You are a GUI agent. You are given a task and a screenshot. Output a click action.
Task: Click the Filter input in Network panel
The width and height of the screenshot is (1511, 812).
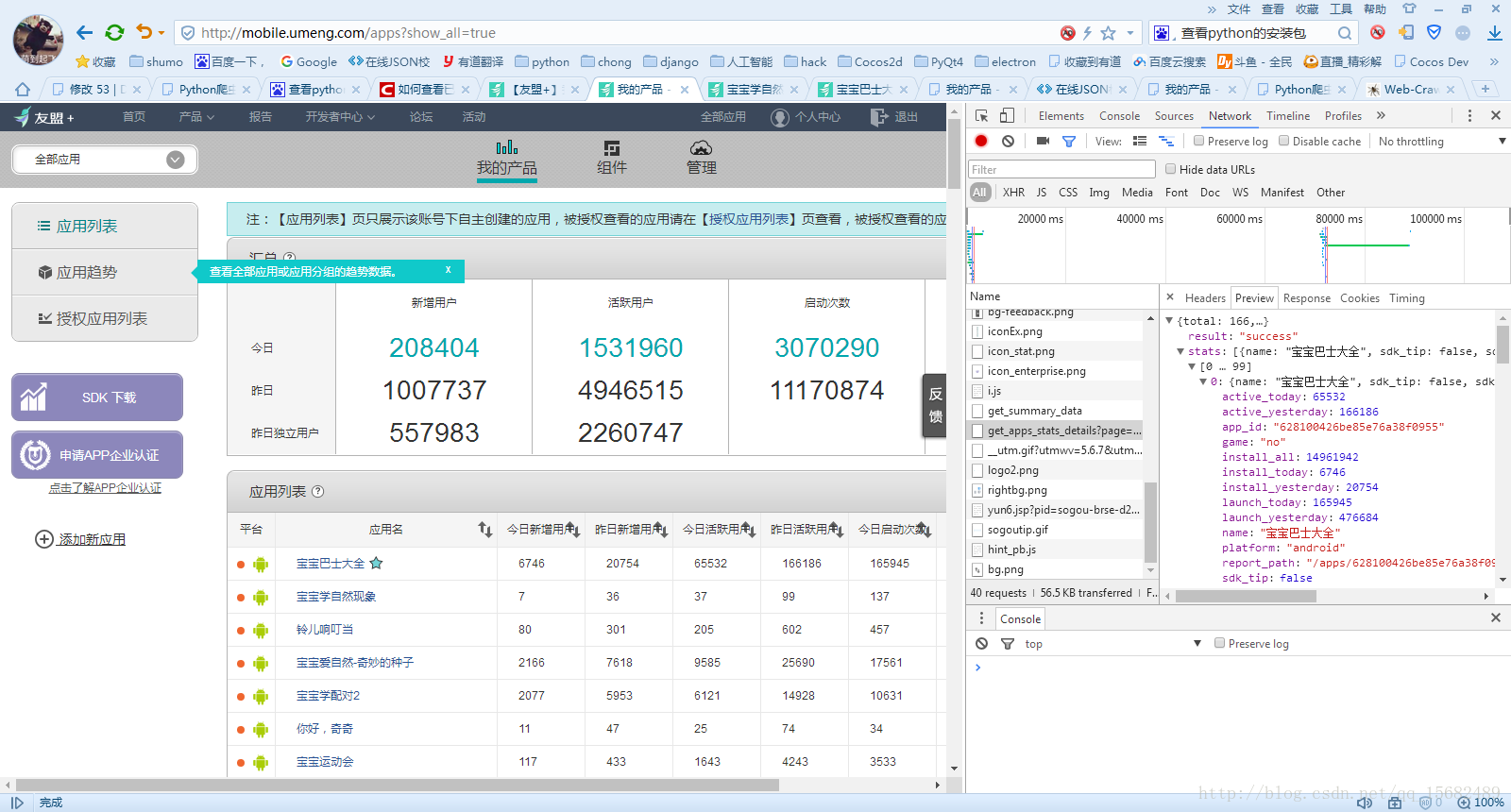1061,169
